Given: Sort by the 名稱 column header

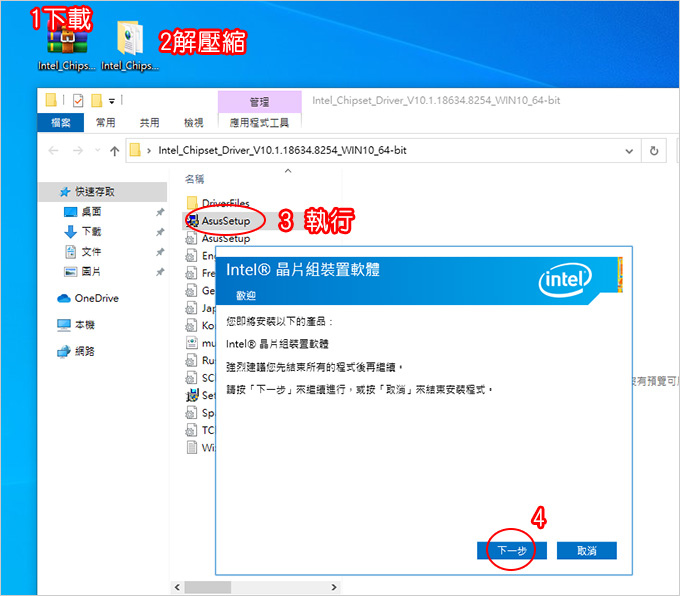Looking at the screenshot, I should click(x=194, y=179).
